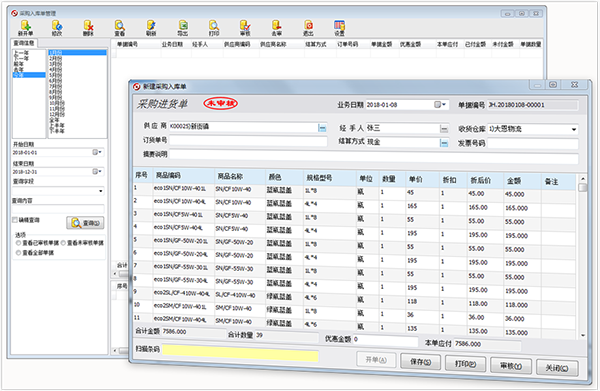Enable the 模糊查询 fuzzy search checkbox

(15, 220)
